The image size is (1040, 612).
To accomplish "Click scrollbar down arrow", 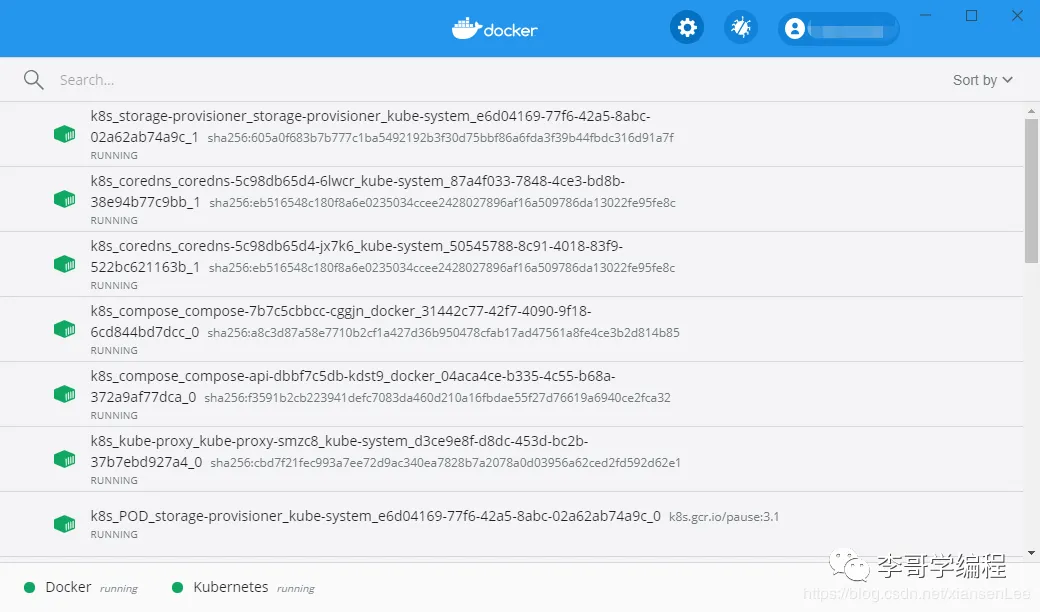I will pyautogui.click(x=1031, y=552).
